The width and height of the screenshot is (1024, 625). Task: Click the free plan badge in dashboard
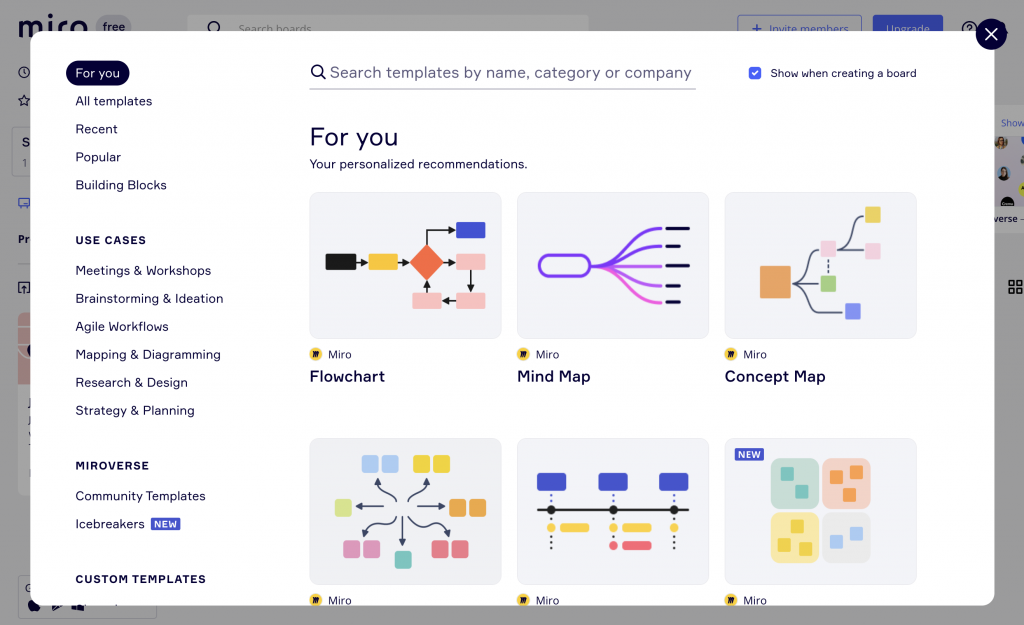(x=114, y=26)
